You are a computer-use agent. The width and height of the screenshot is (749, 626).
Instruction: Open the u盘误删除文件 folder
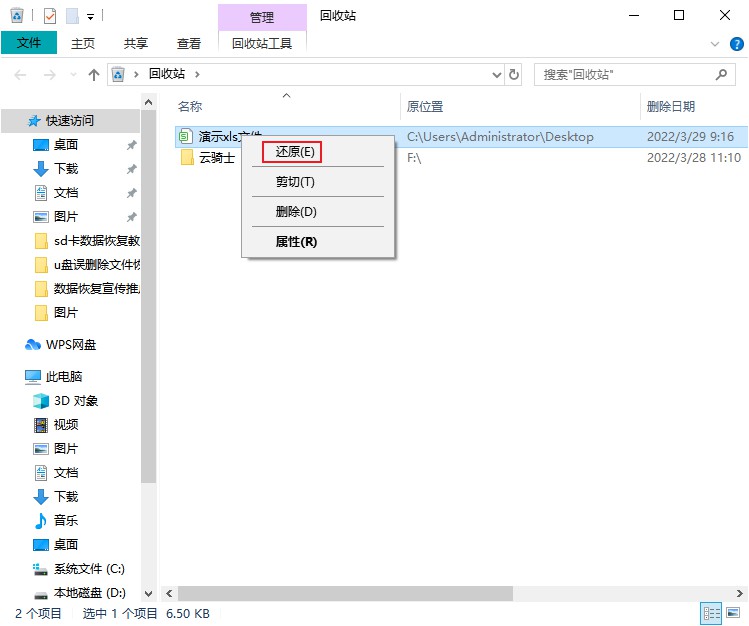[x=87, y=265]
